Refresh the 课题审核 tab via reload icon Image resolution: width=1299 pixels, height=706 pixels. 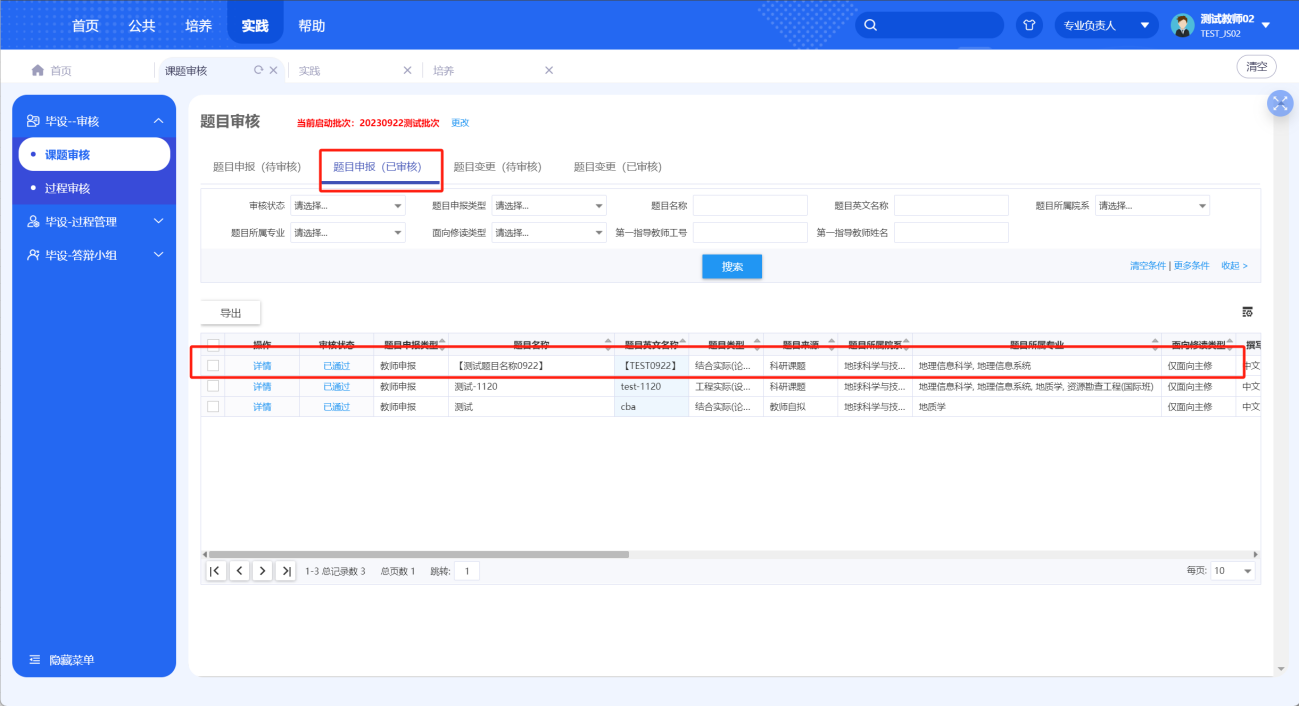click(259, 70)
